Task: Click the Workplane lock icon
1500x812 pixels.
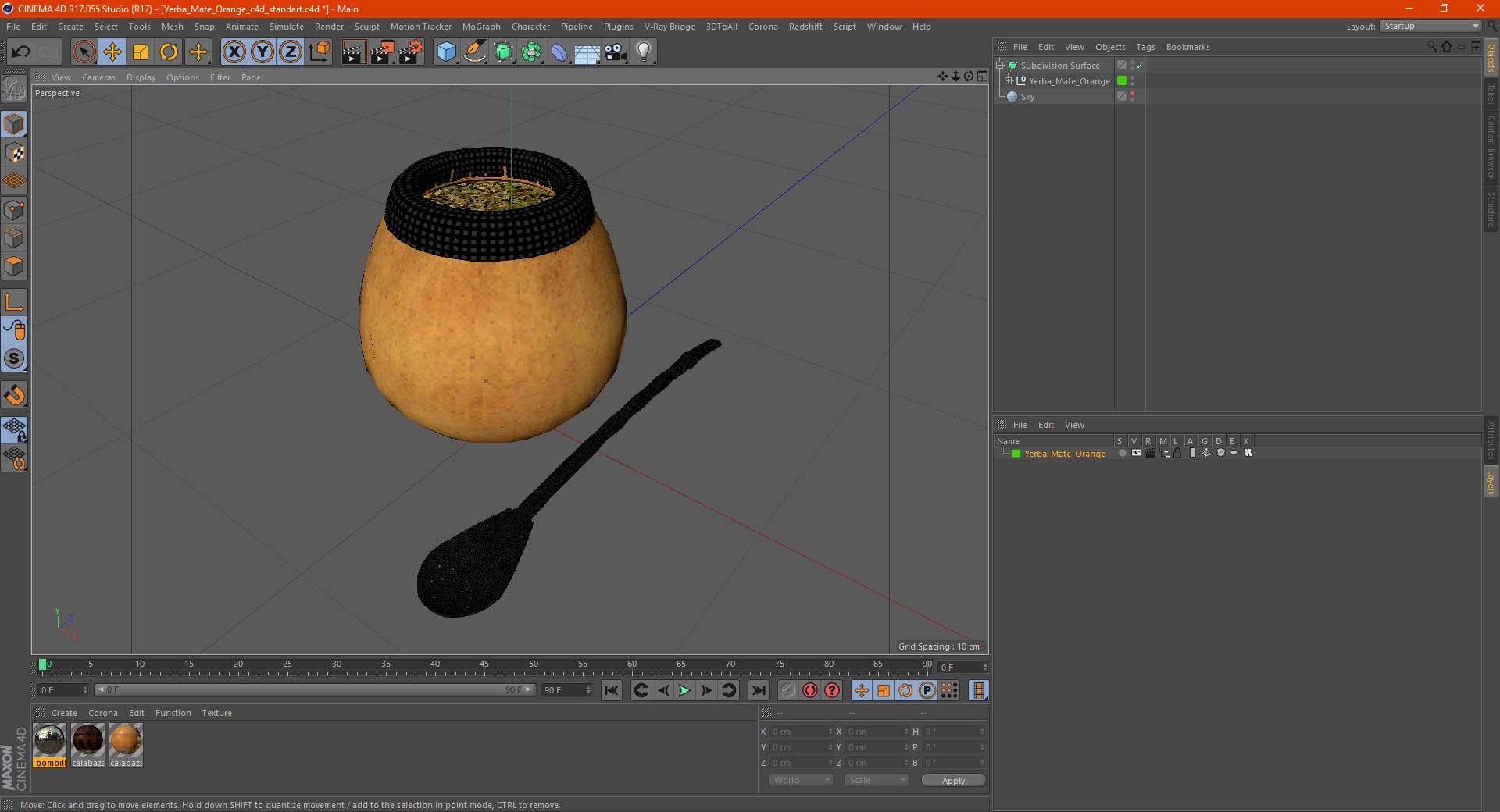Action: point(15,429)
